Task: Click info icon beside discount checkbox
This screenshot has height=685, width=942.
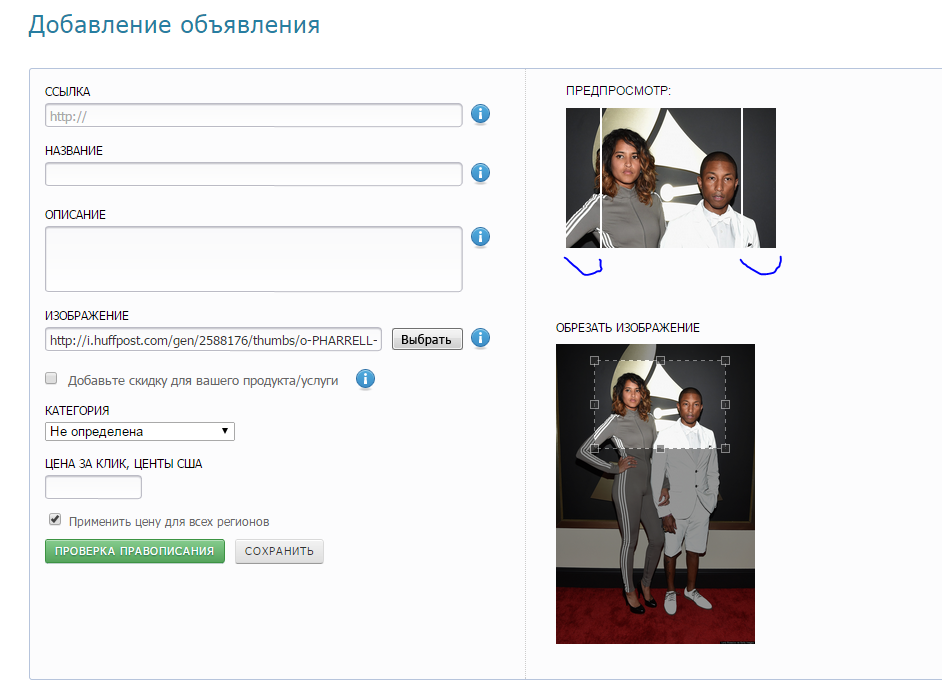Action: coord(365,379)
